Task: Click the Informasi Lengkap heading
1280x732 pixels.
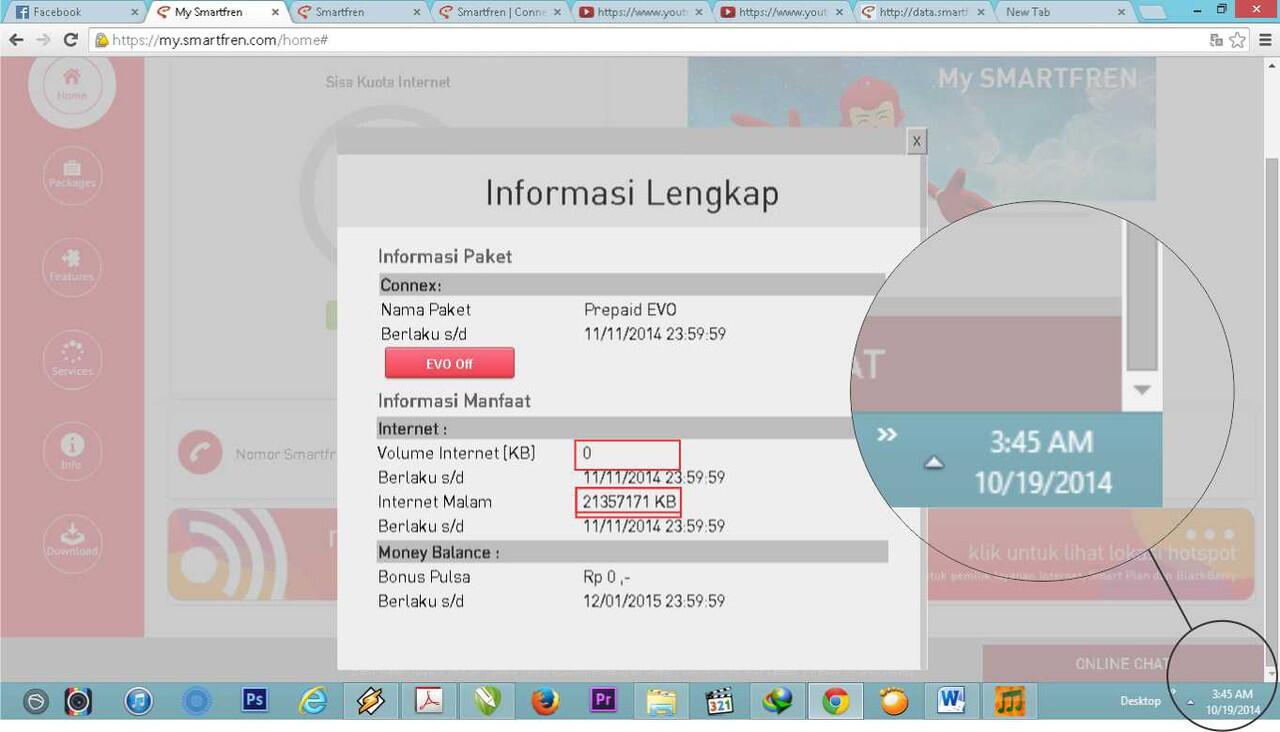Action: click(x=632, y=192)
